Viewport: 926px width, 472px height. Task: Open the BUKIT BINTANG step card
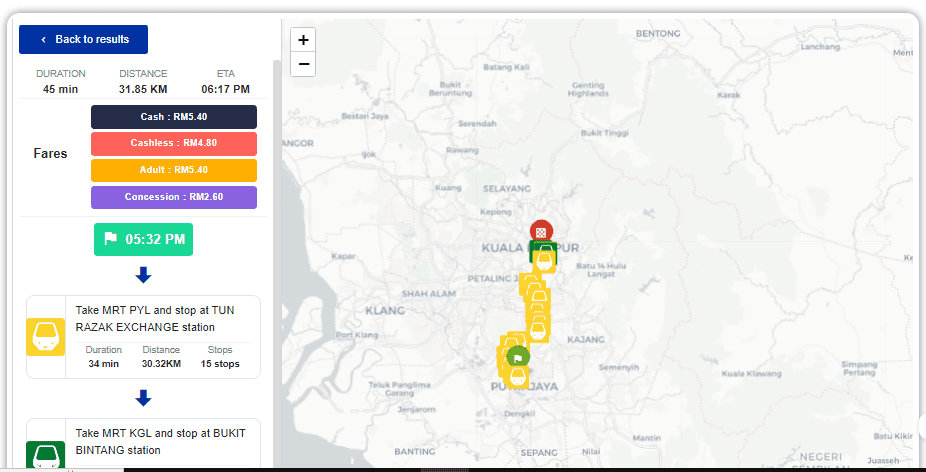point(160,442)
